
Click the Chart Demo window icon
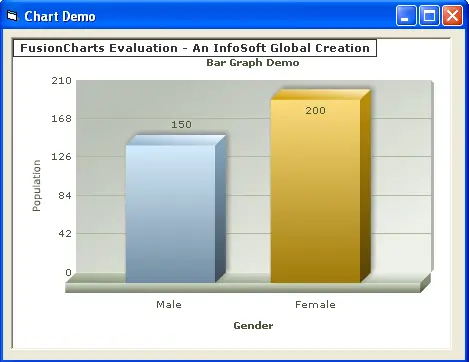coord(12,16)
